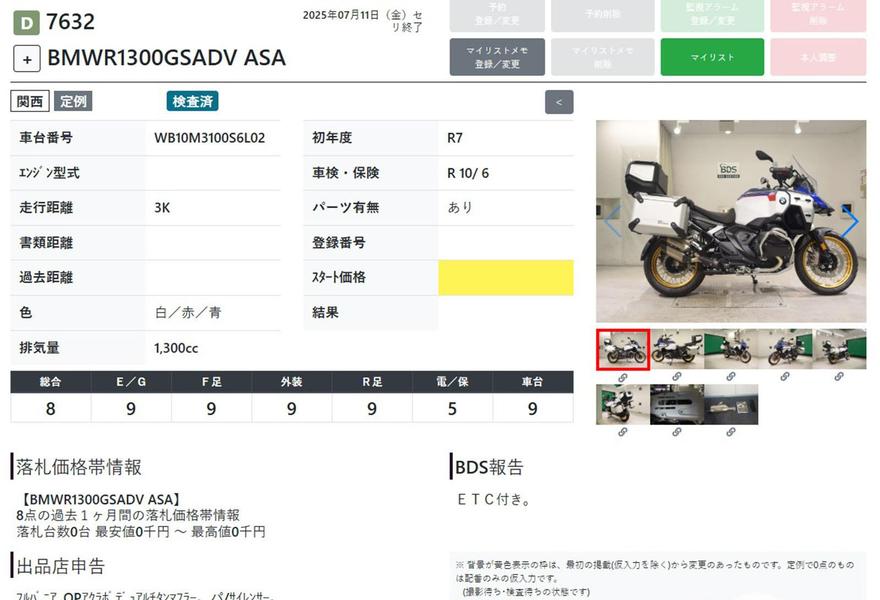880x600 pixels.
Task: Show the previous motorcycle photo with left arrow
Action: click(612, 222)
